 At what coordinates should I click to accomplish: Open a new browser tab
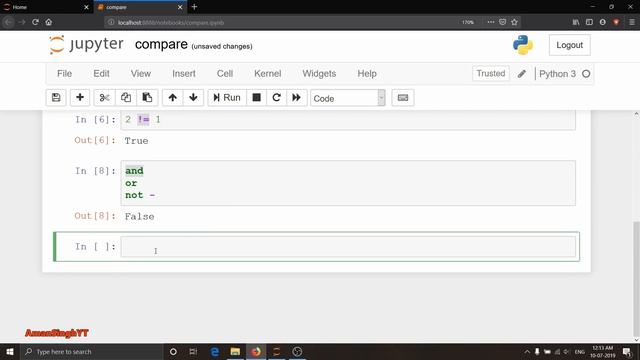(x=194, y=7)
